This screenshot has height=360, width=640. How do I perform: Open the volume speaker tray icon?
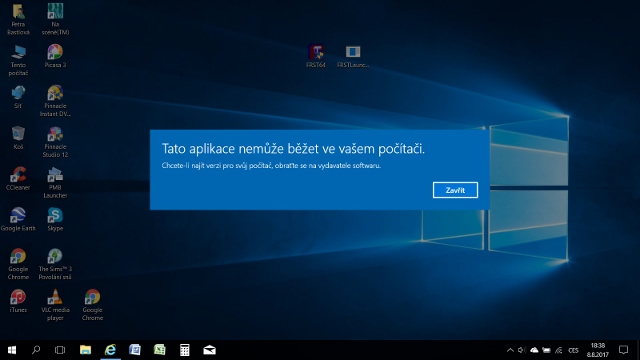coord(522,350)
